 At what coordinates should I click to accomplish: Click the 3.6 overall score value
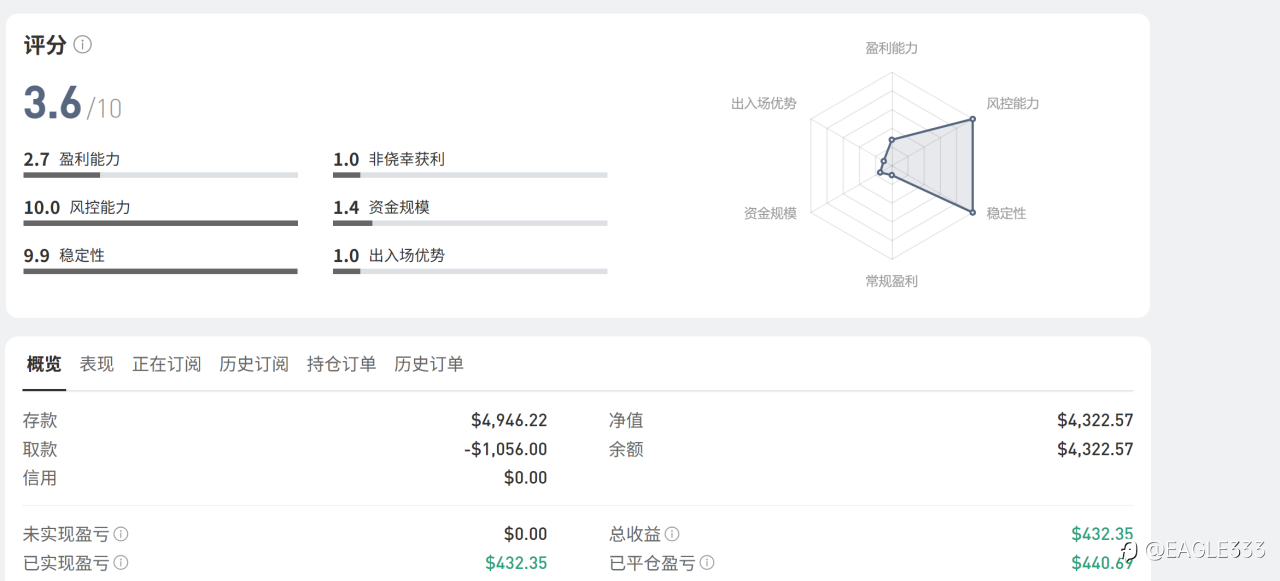point(53,103)
